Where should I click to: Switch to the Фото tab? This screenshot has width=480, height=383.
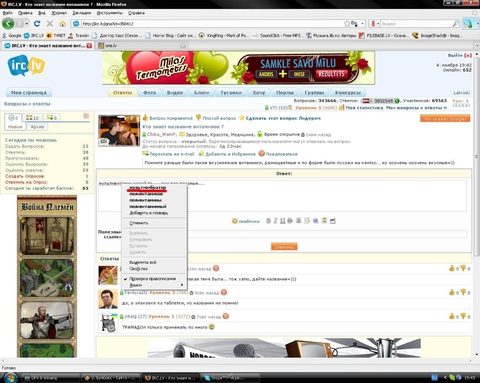click(x=149, y=92)
